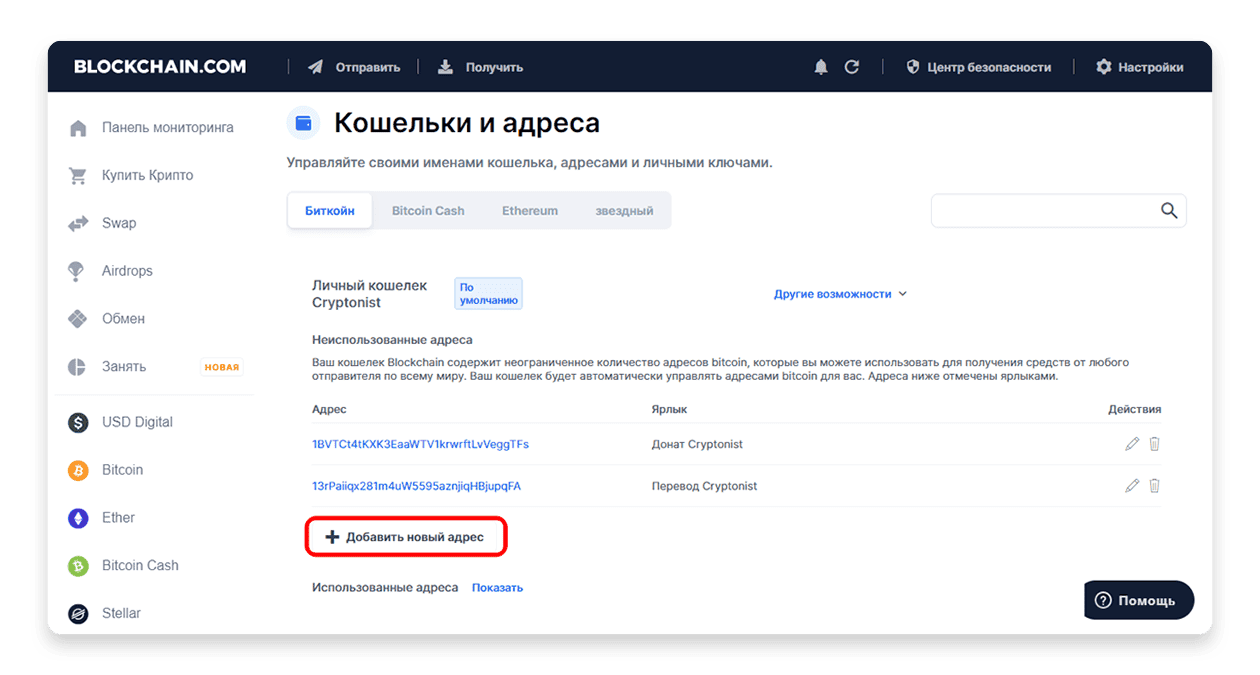
Task: Click the refresh icon in header
Action: point(852,67)
